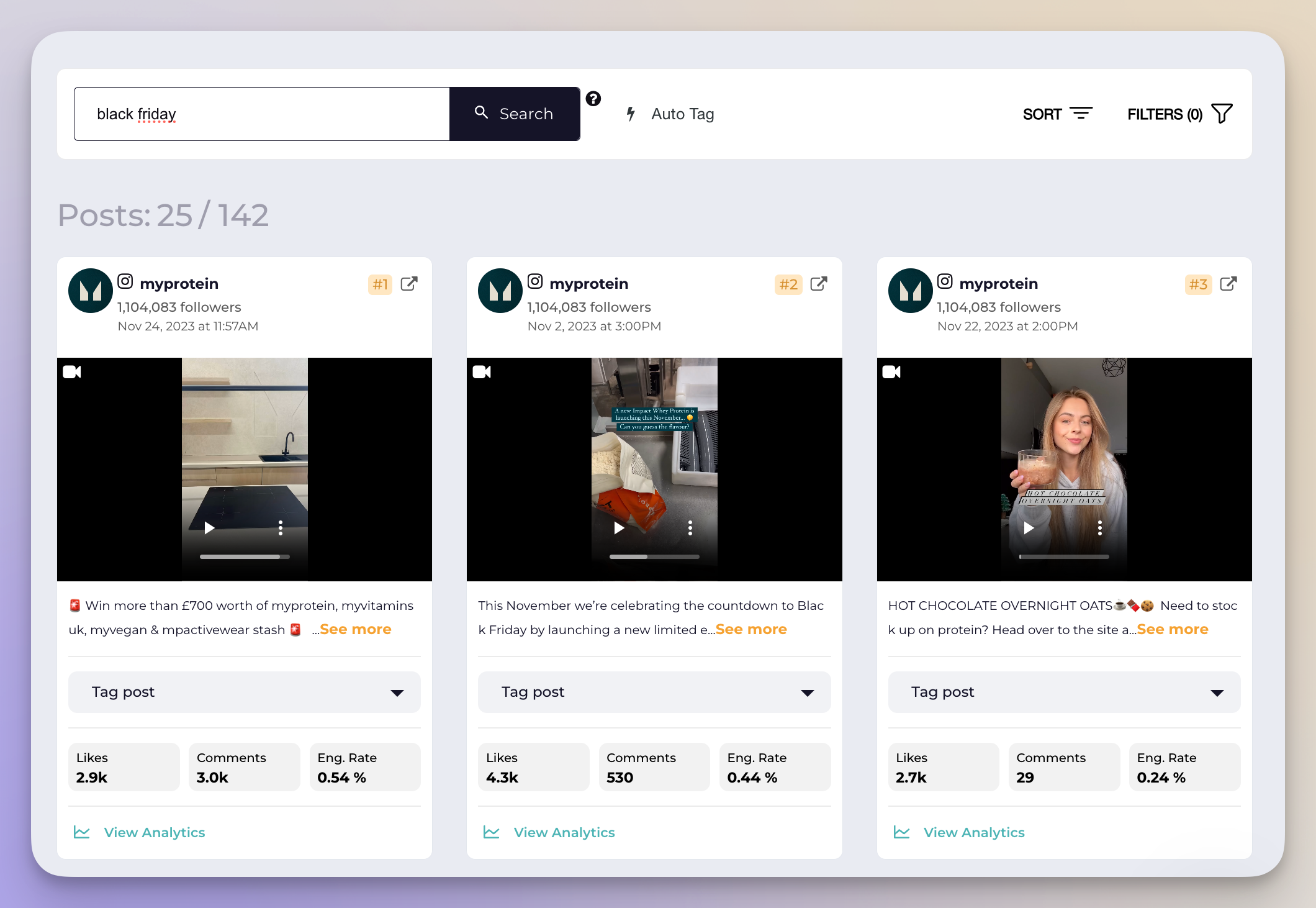This screenshot has height=908, width=1316.
Task: Open video options menu on post #1
Action: (x=281, y=528)
